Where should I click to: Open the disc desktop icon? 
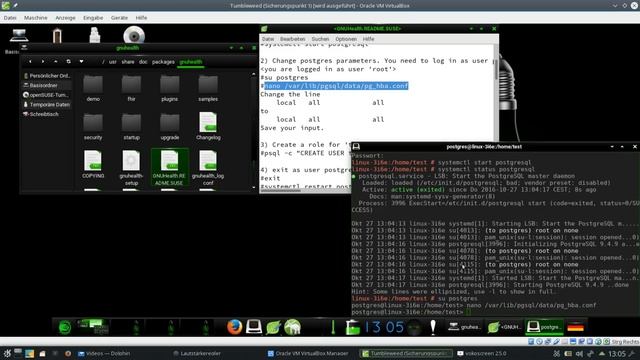134,36
